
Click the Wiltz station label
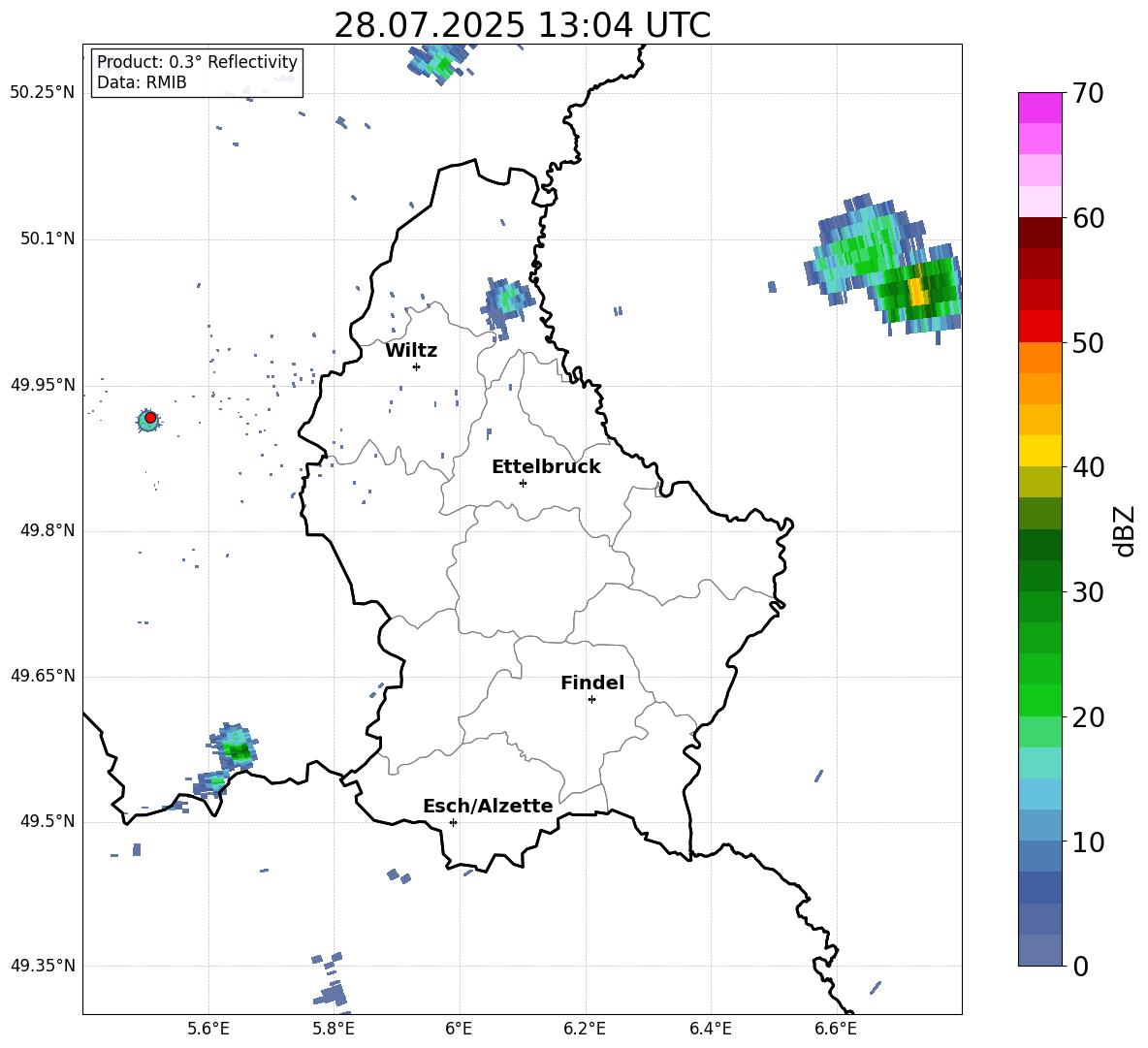tap(411, 351)
